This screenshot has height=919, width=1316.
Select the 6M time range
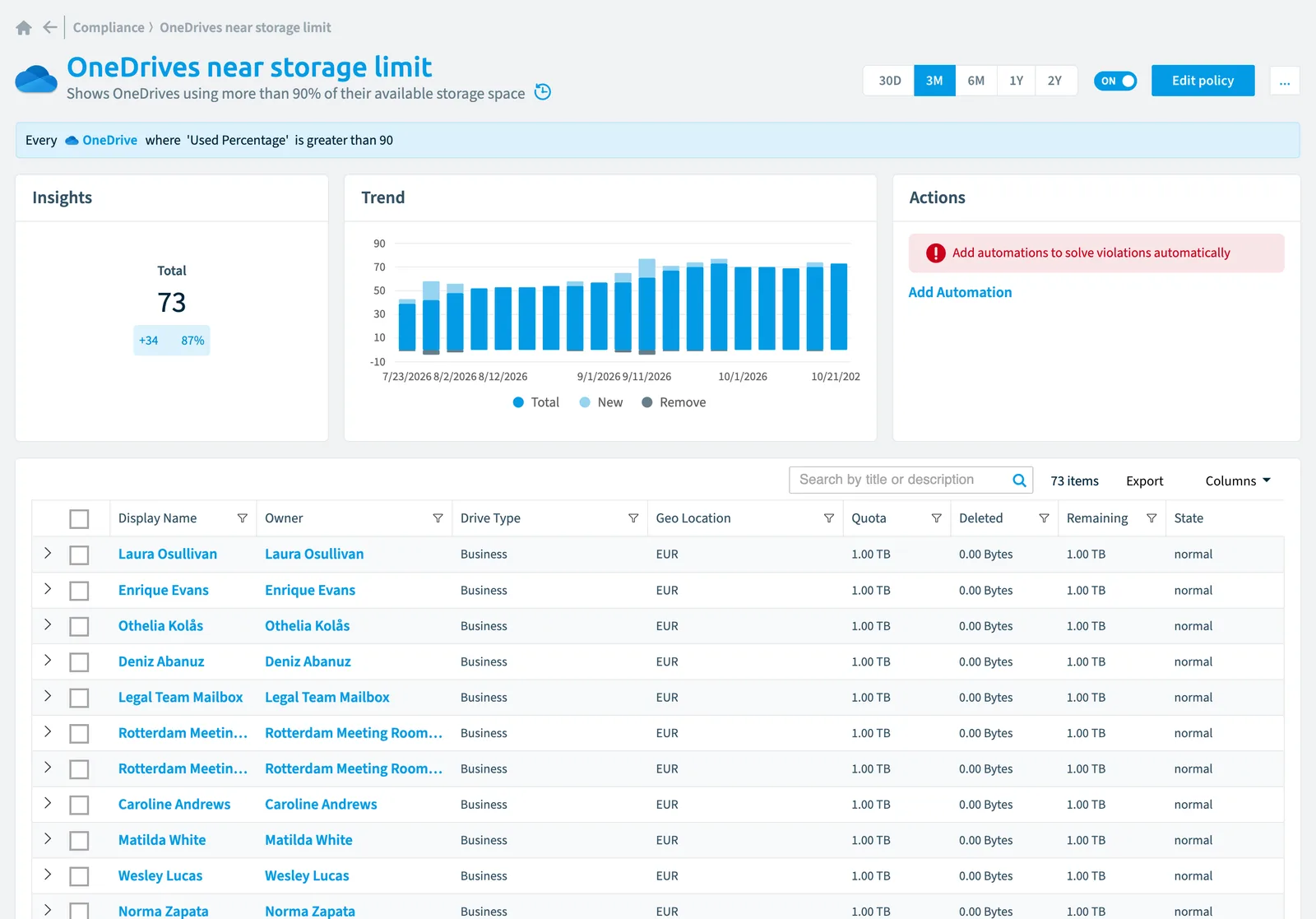point(975,81)
